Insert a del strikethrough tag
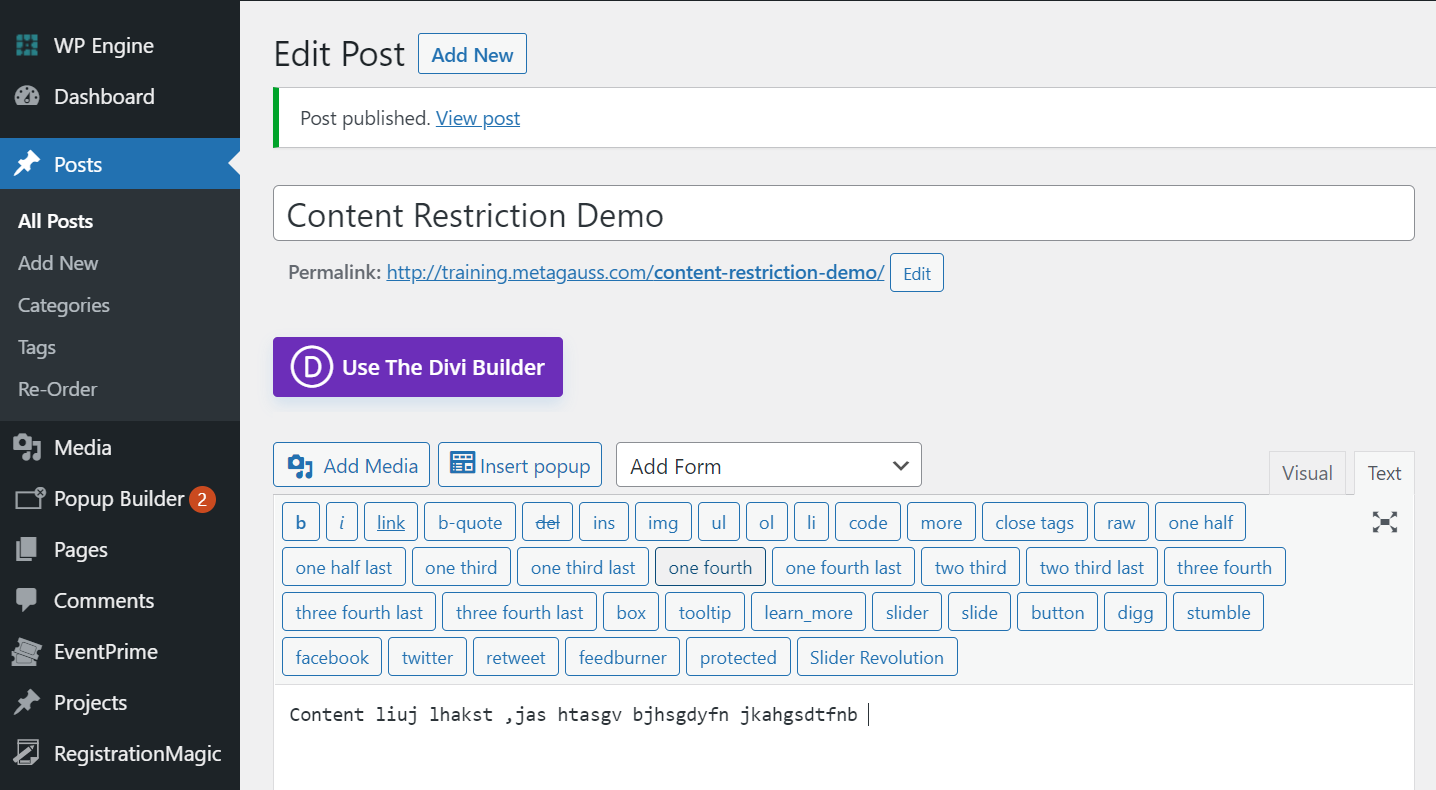The image size is (1436, 790). [547, 521]
